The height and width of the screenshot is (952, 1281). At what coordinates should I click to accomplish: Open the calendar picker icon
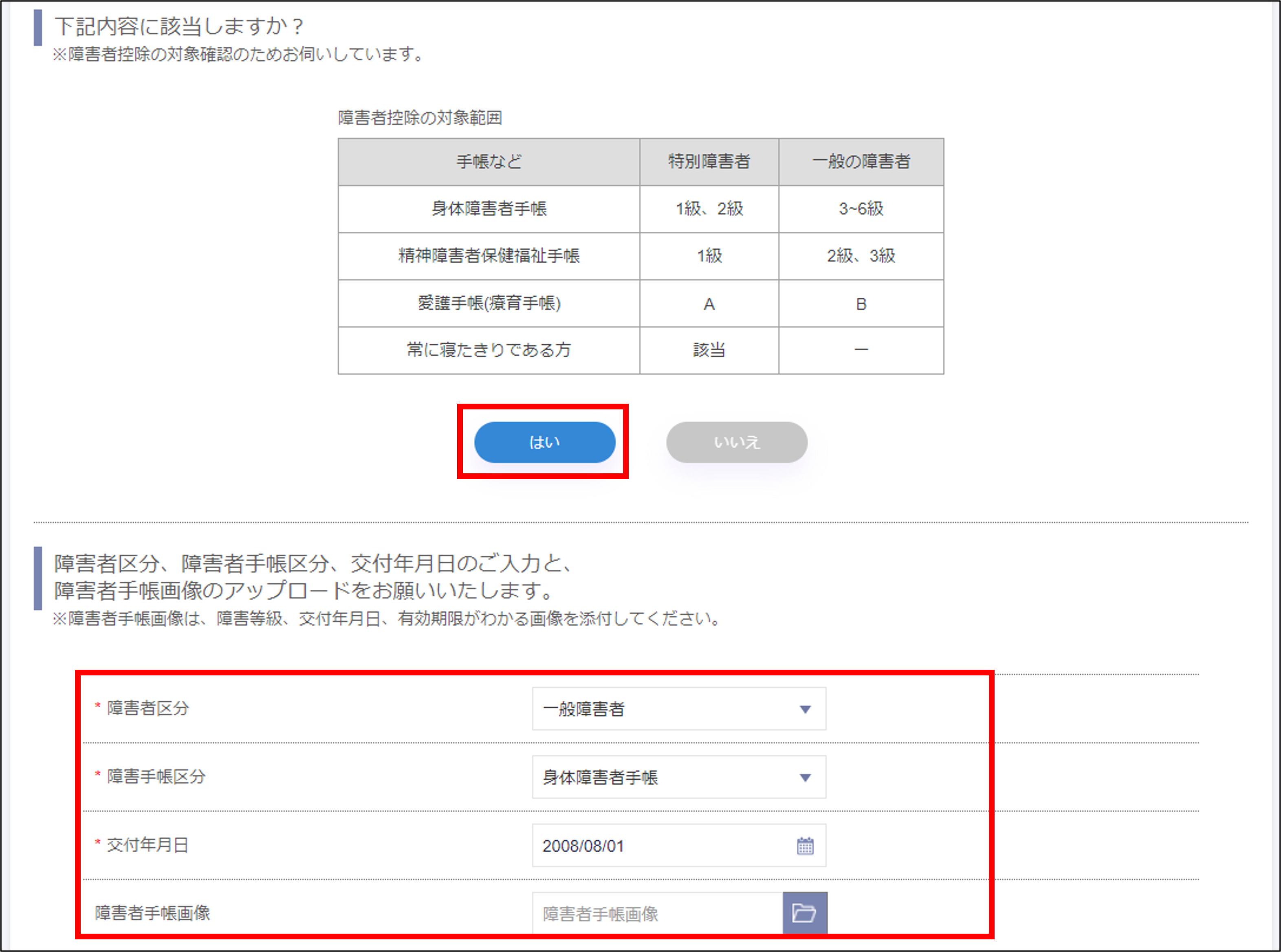click(x=805, y=846)
